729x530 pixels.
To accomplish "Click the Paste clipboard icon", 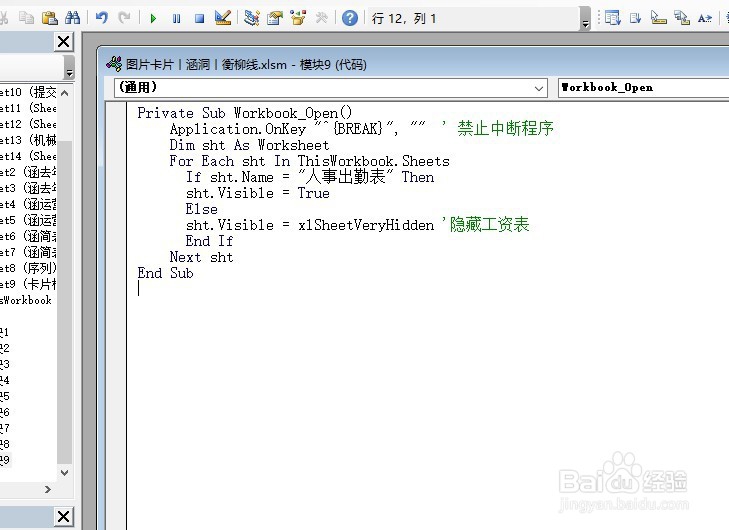I will pos(50,18).
